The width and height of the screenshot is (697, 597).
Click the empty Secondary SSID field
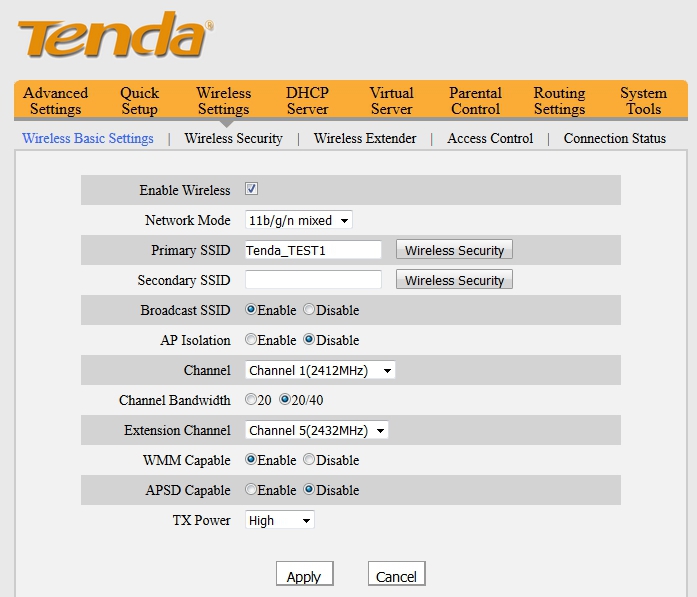click(313, 280)
